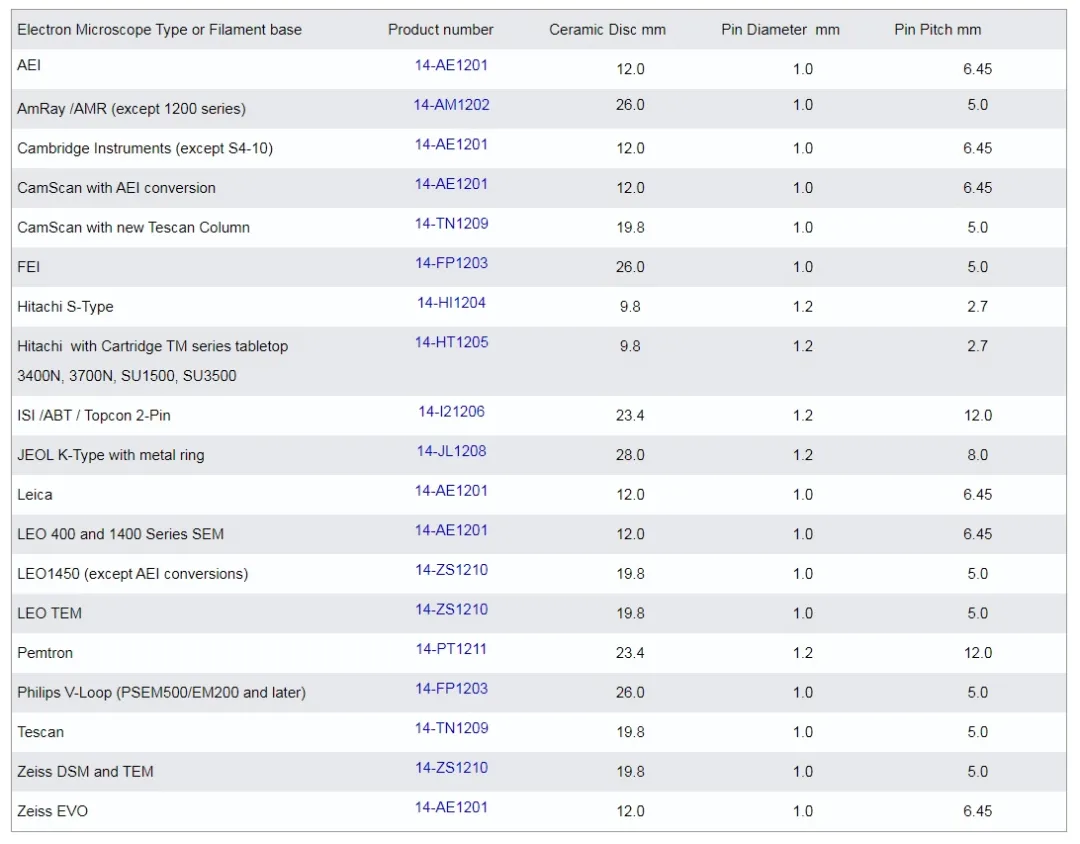The height and width of the screenshot is (844, 1080).
Task: Select pin diameter 1.2 in JEOL K-Type row
Action: pos(803,455)
